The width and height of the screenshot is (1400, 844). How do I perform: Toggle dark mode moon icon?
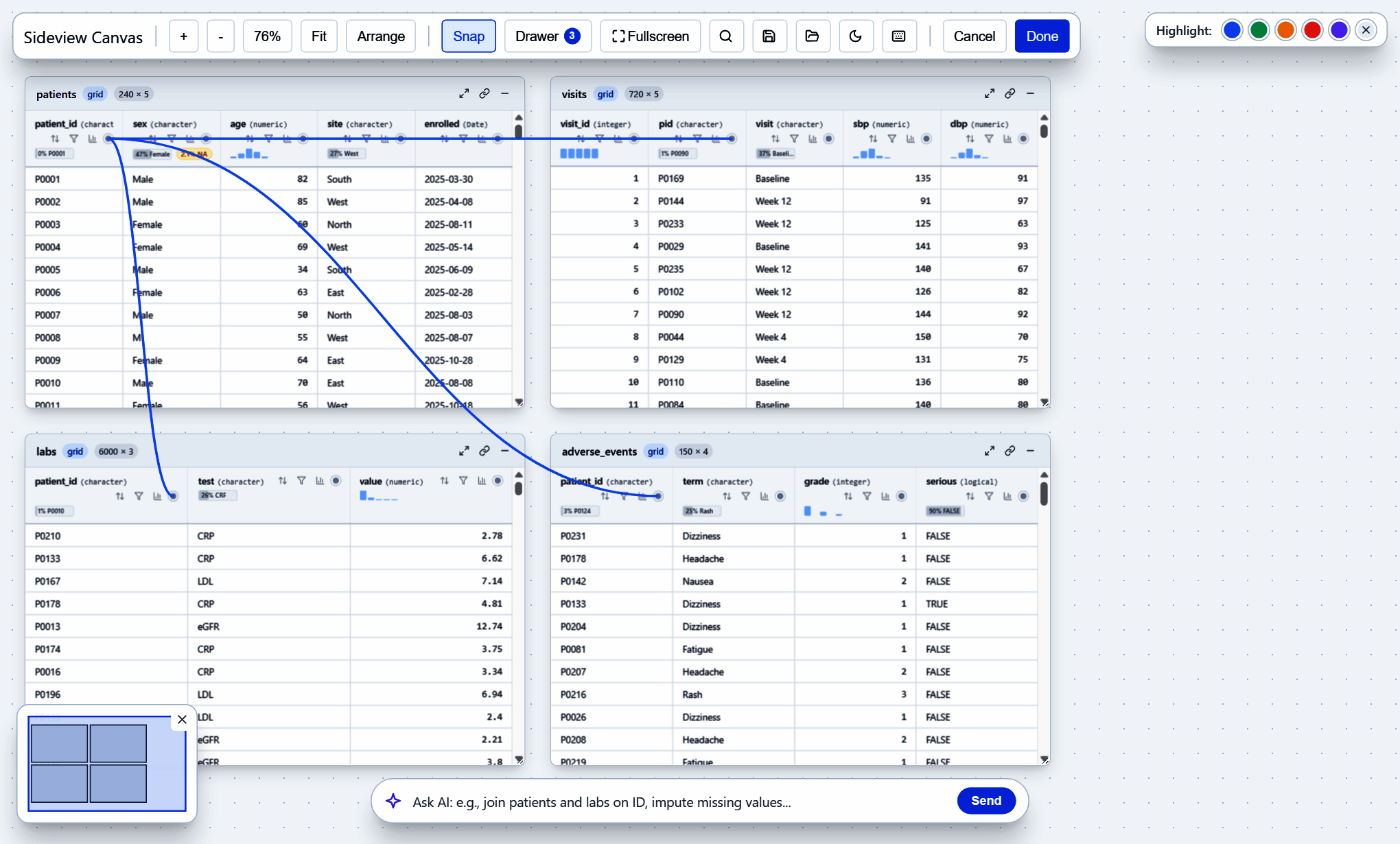[x=855, y=36]
